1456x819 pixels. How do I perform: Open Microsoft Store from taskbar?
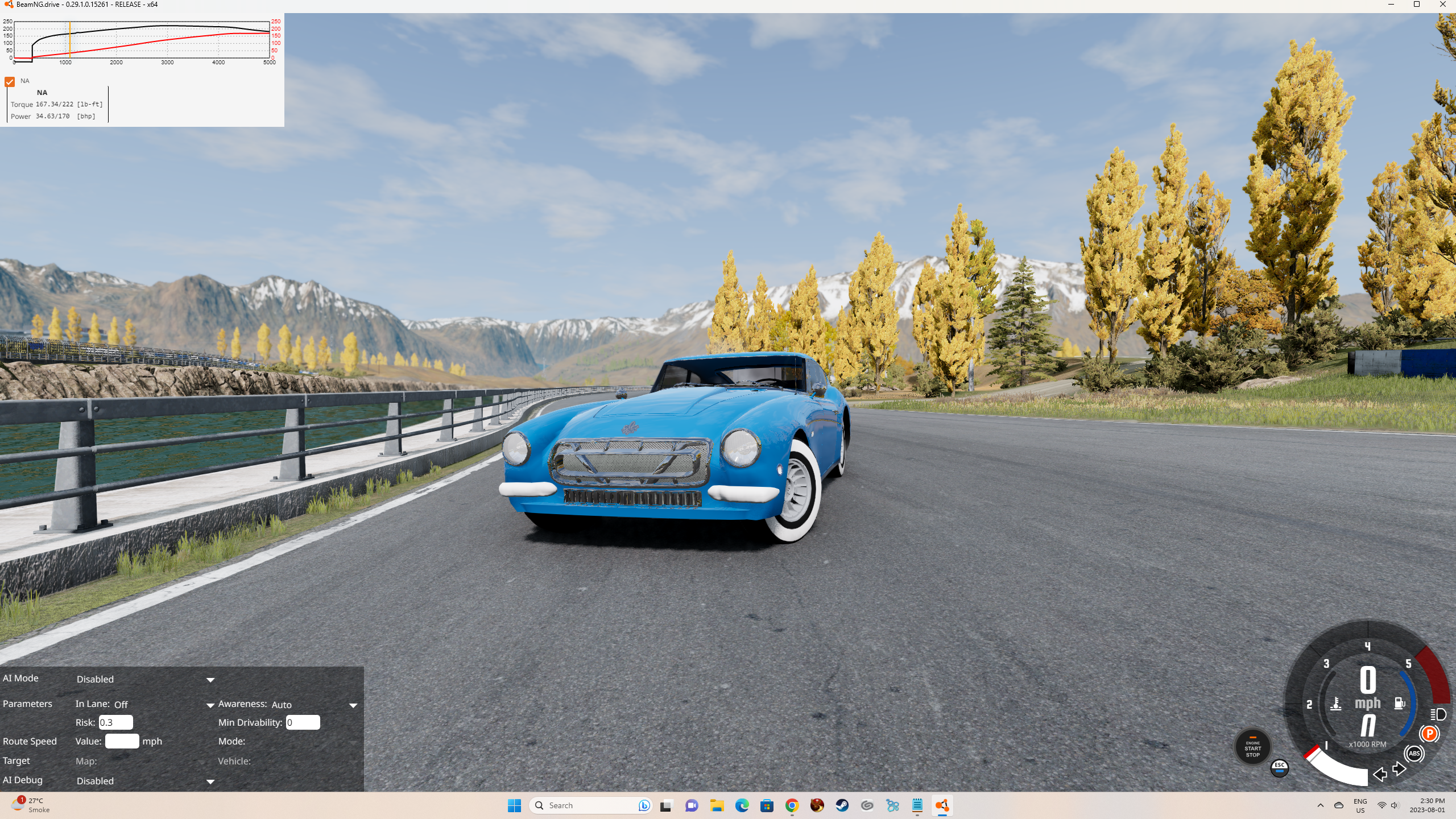[767, 805]
